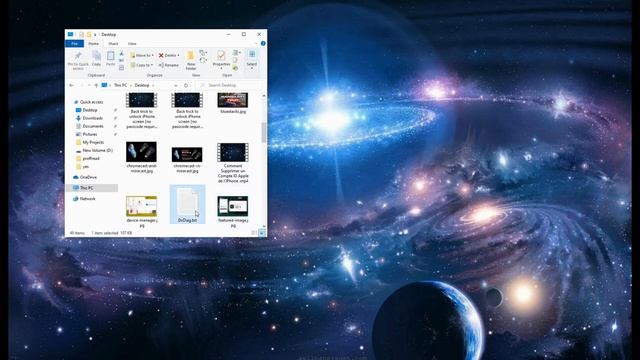Image resolution: width=640 pixels, height=360 pixels.
Task: Select the DxDiag.txt file
Action: (x=187, y=204)
